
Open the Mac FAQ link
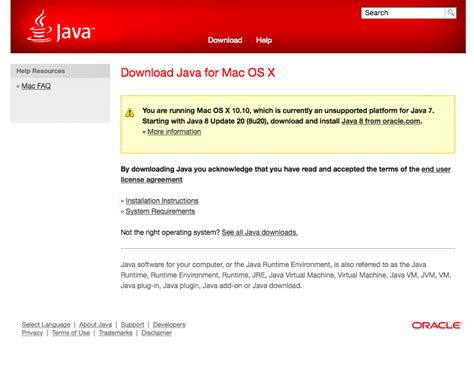click(36, 86)
